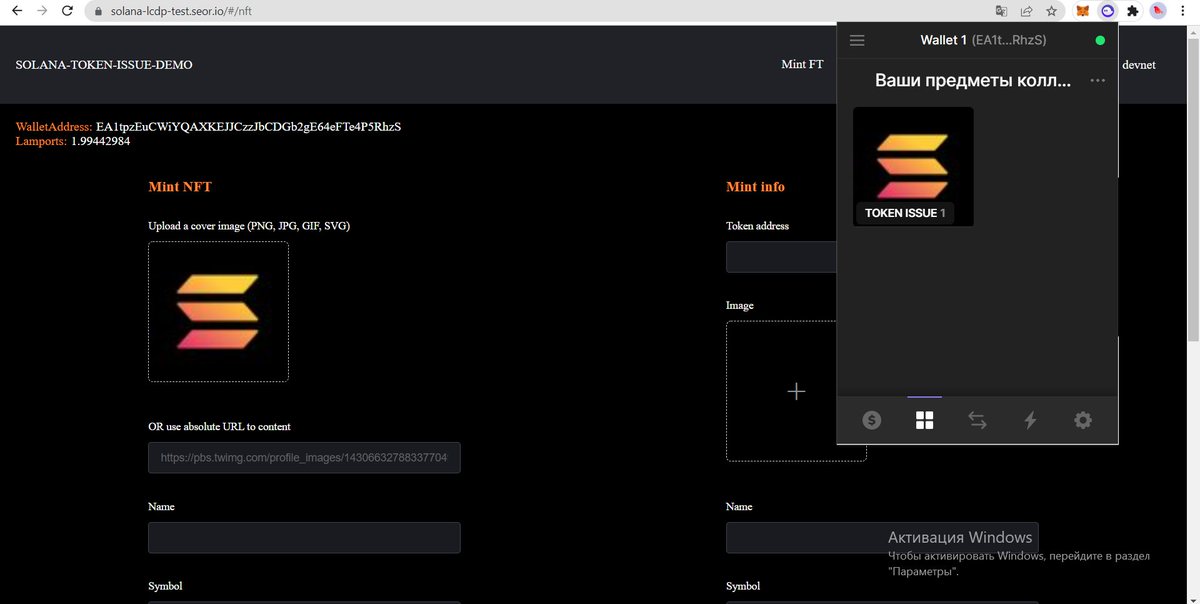Click the lightning activity icon in Phantom
This screenshot has height=604, width=1200.
pyautogui.click(x=1030, y=420)
